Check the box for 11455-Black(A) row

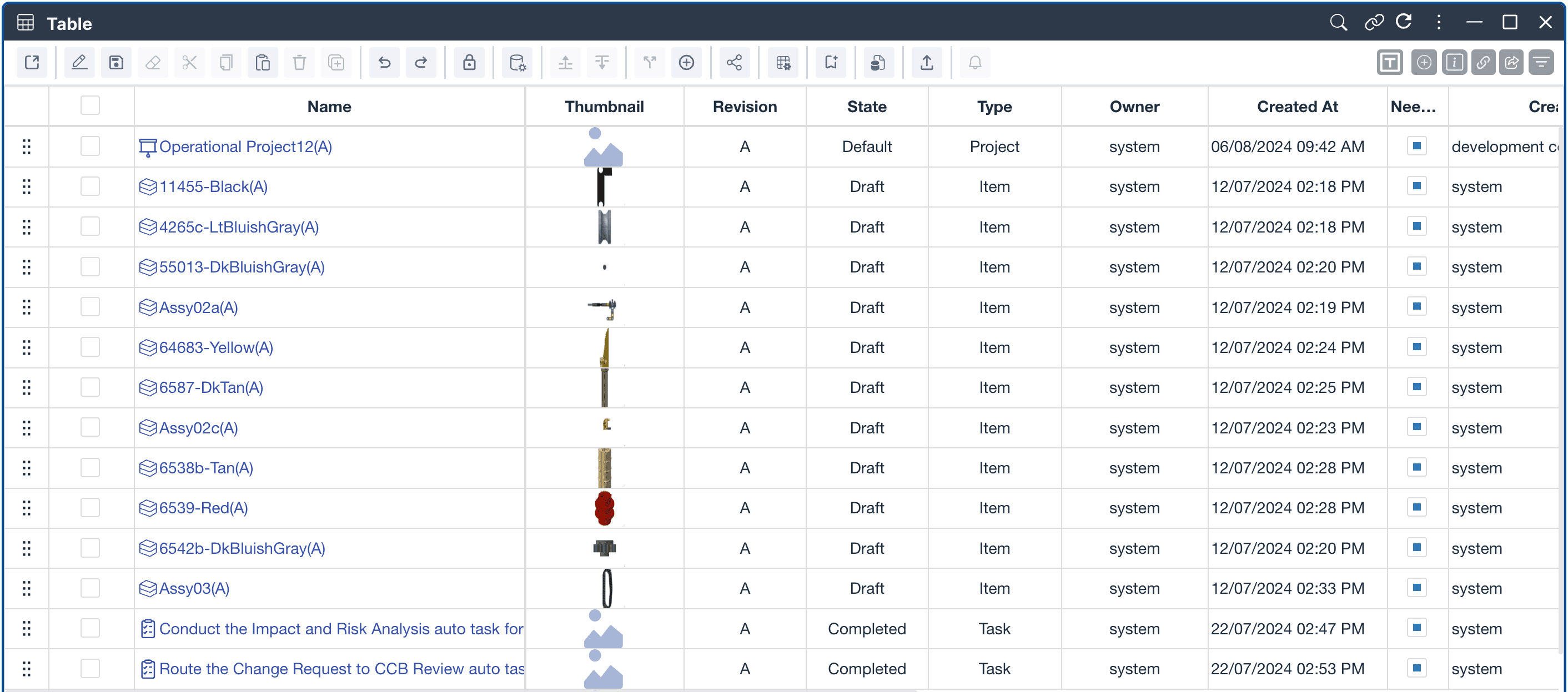[90, 186]
